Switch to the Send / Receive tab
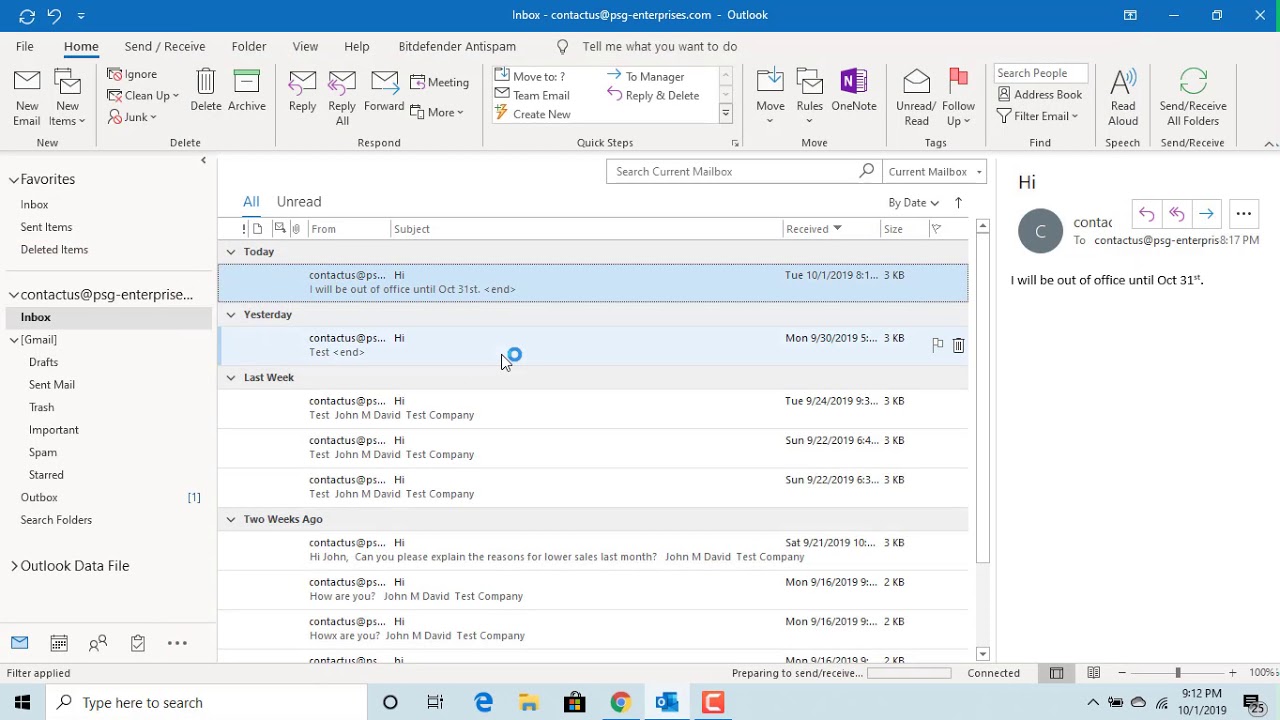This screenshot has width=1280, height=720. point(165,46)
